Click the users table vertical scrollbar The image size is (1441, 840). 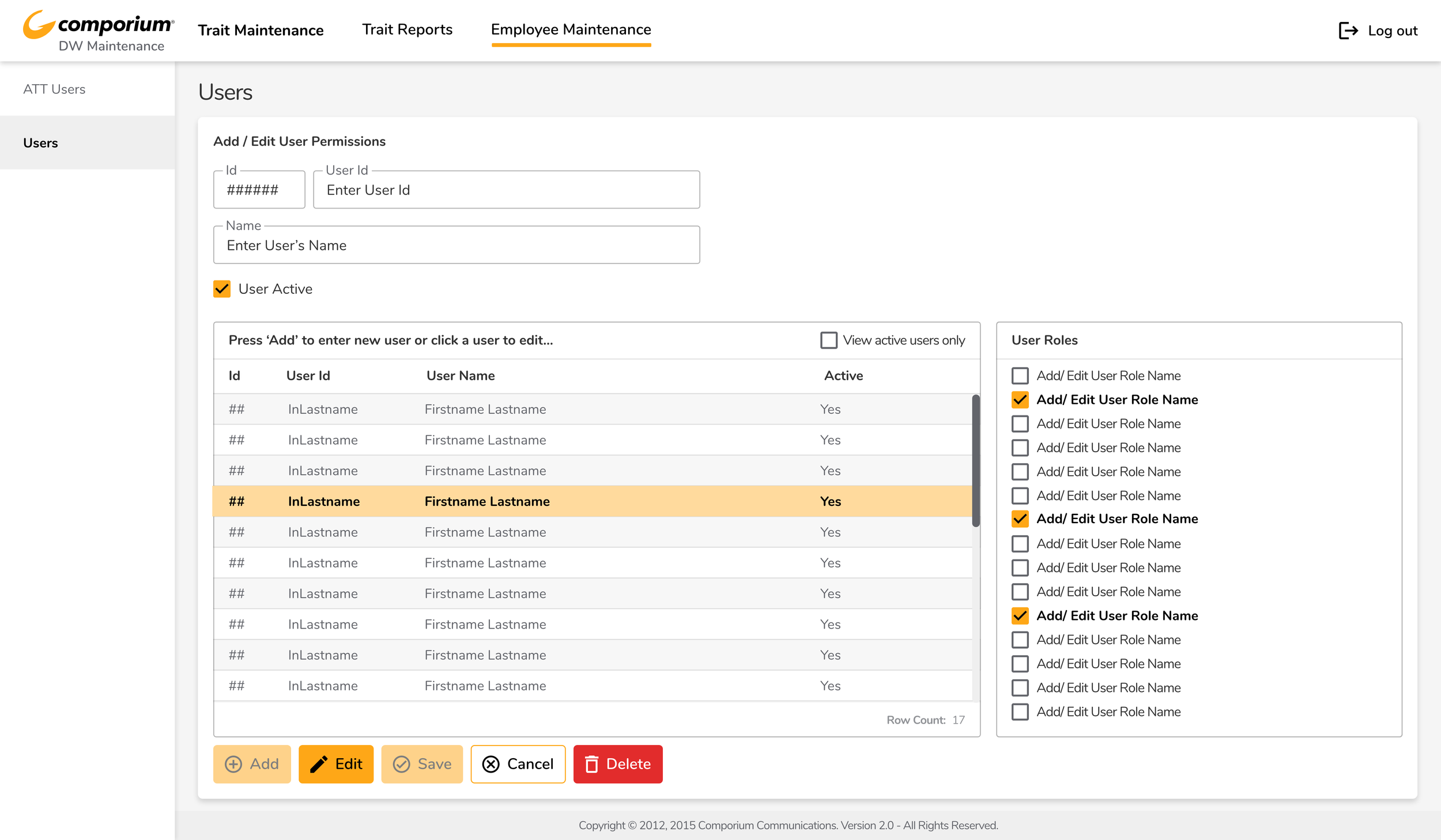tap(975, 461)
